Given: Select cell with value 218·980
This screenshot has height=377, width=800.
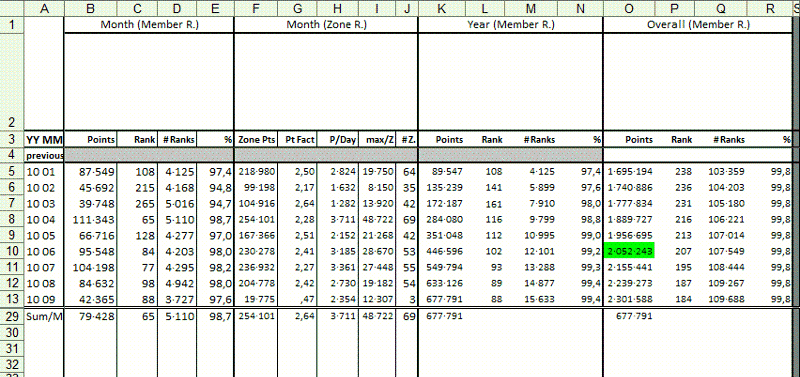Looking at the screenshot, I should point(256,171).
